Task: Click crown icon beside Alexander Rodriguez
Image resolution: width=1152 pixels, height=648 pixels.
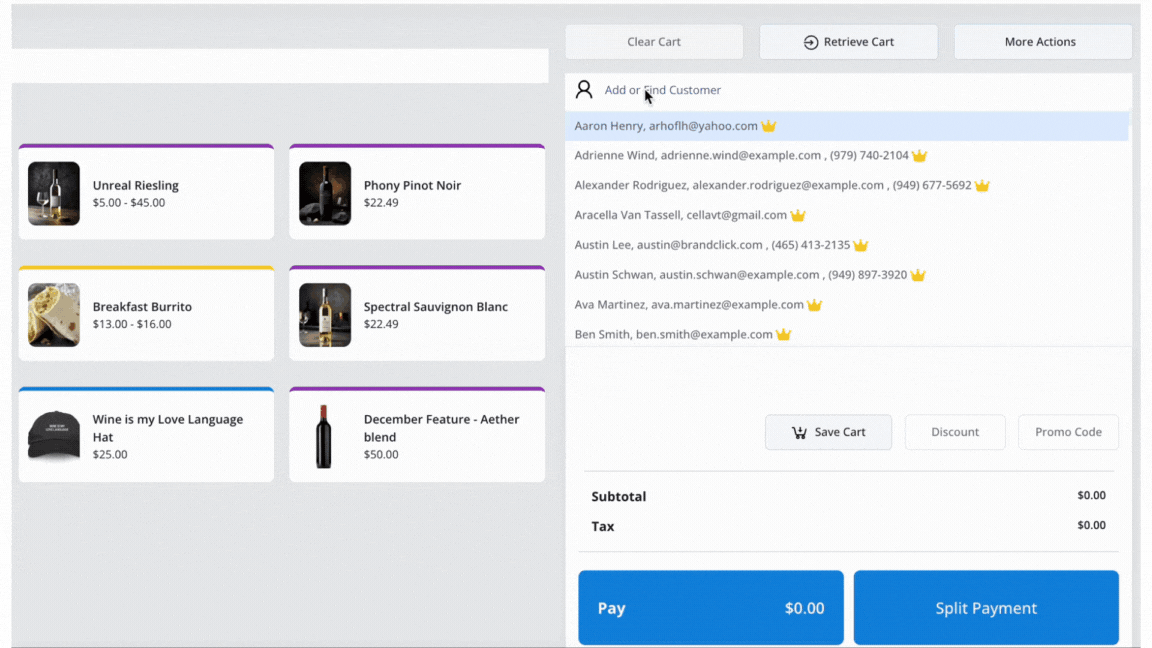Action: point(982,185)
